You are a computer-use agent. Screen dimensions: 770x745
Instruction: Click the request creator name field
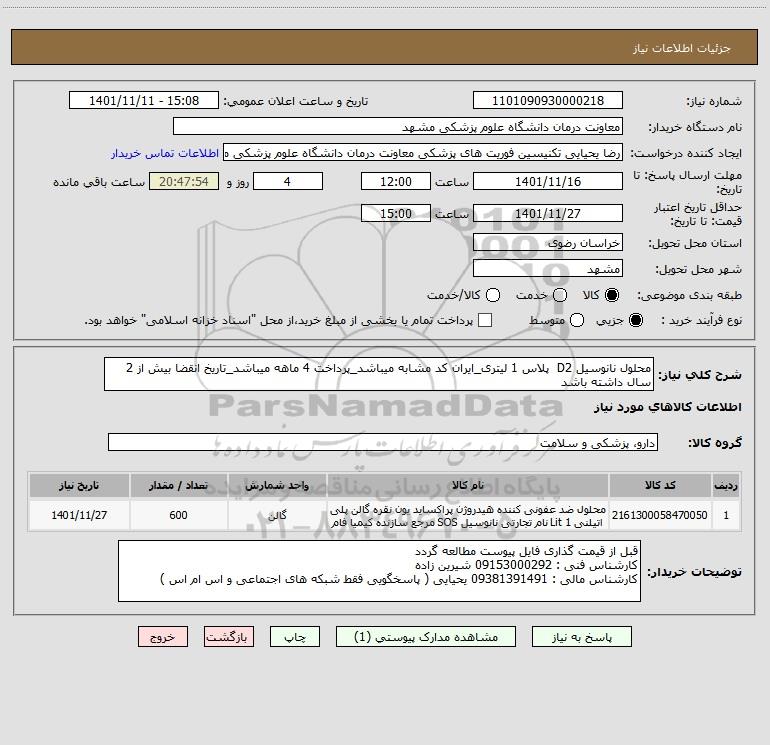click(x=423, y=153)
